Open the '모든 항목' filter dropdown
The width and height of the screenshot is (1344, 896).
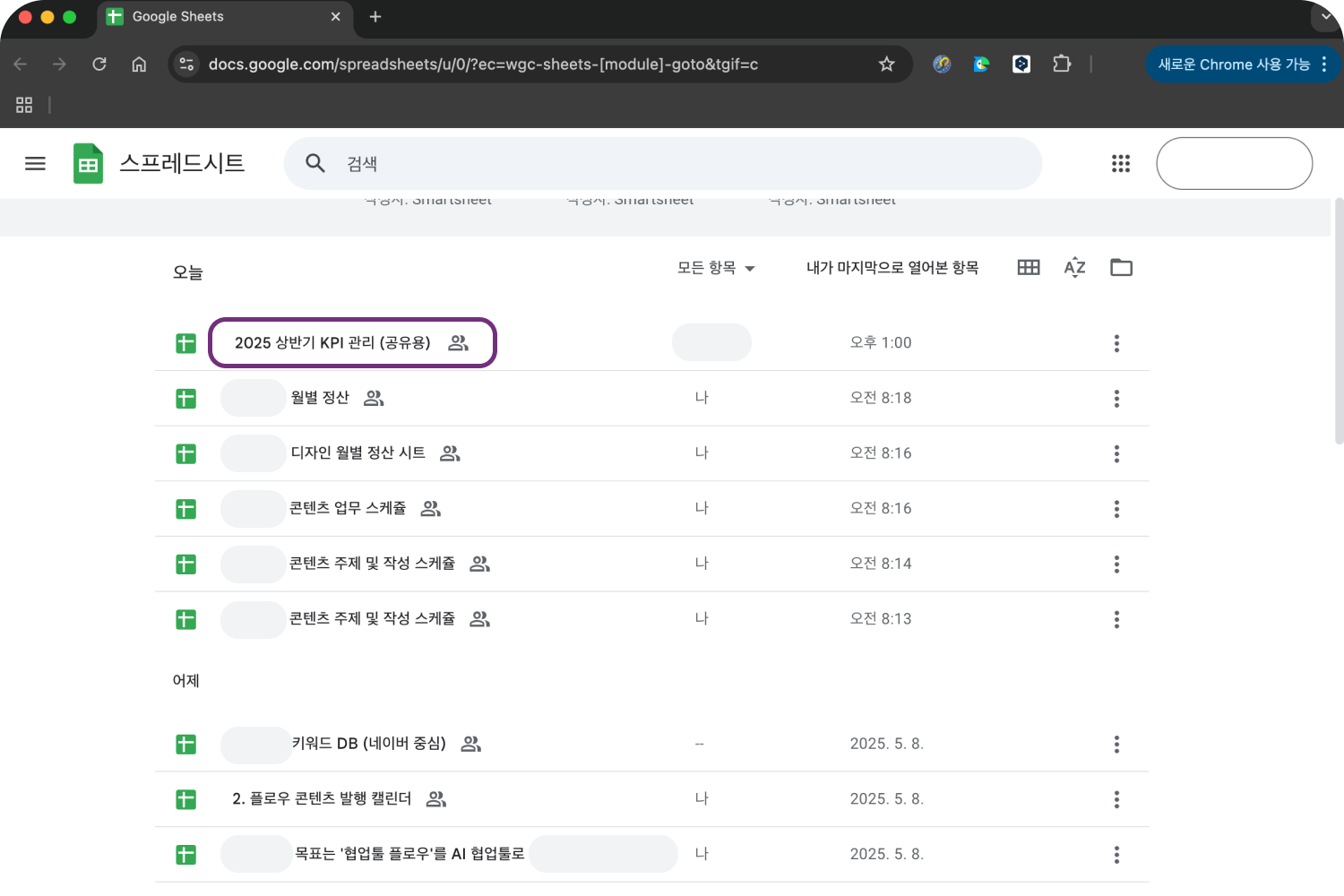click(716, 267)
